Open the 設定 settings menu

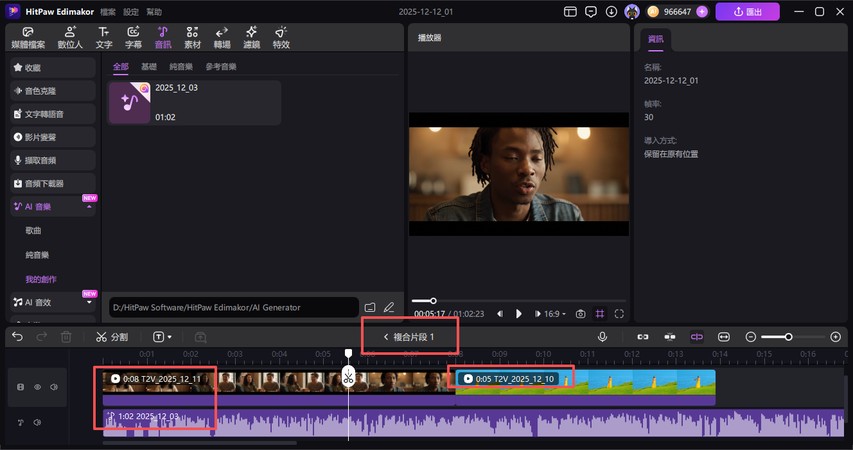[x=131, y=11]
